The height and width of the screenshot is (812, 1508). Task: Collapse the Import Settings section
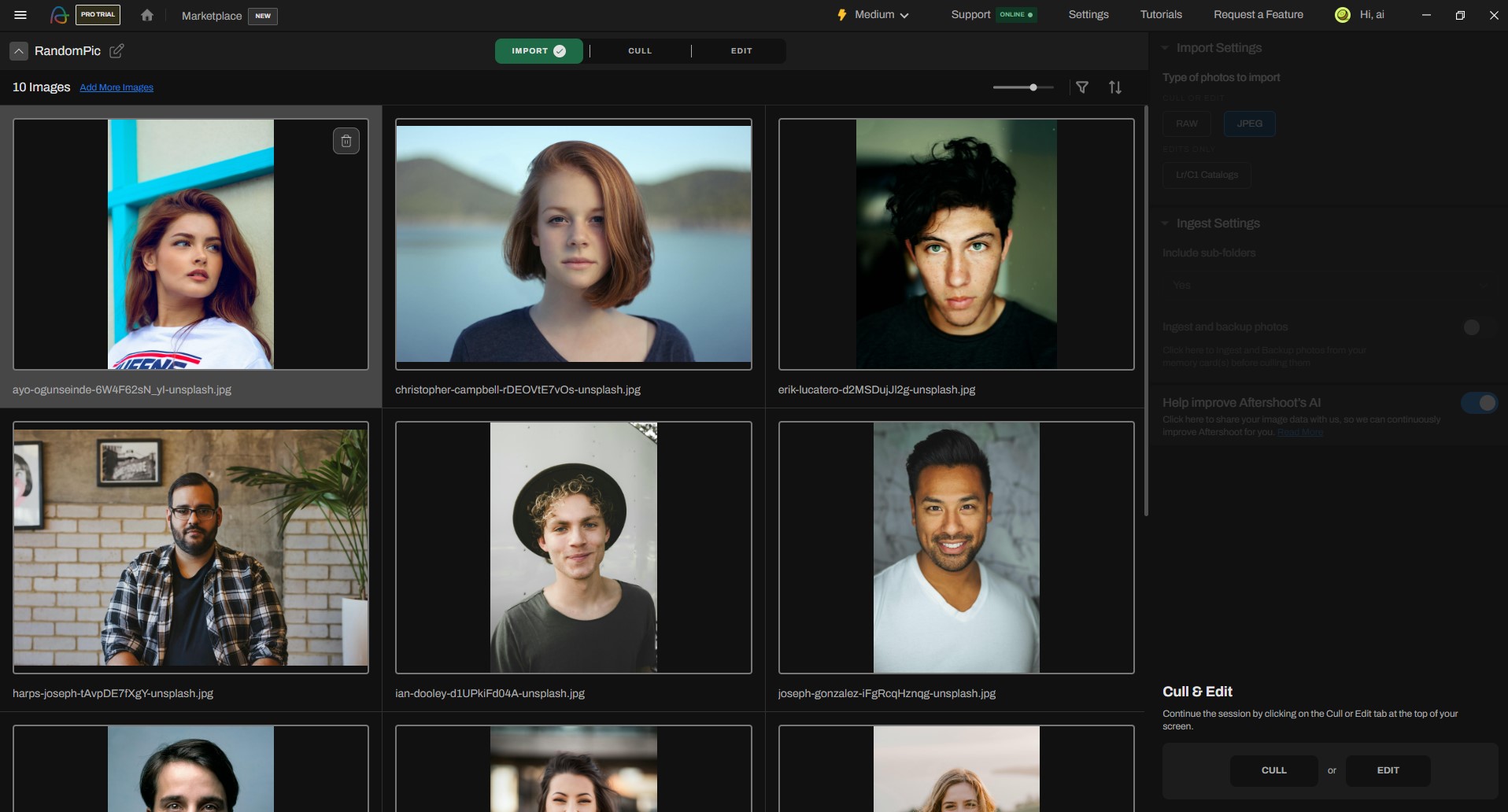(x=1165, y=48)
